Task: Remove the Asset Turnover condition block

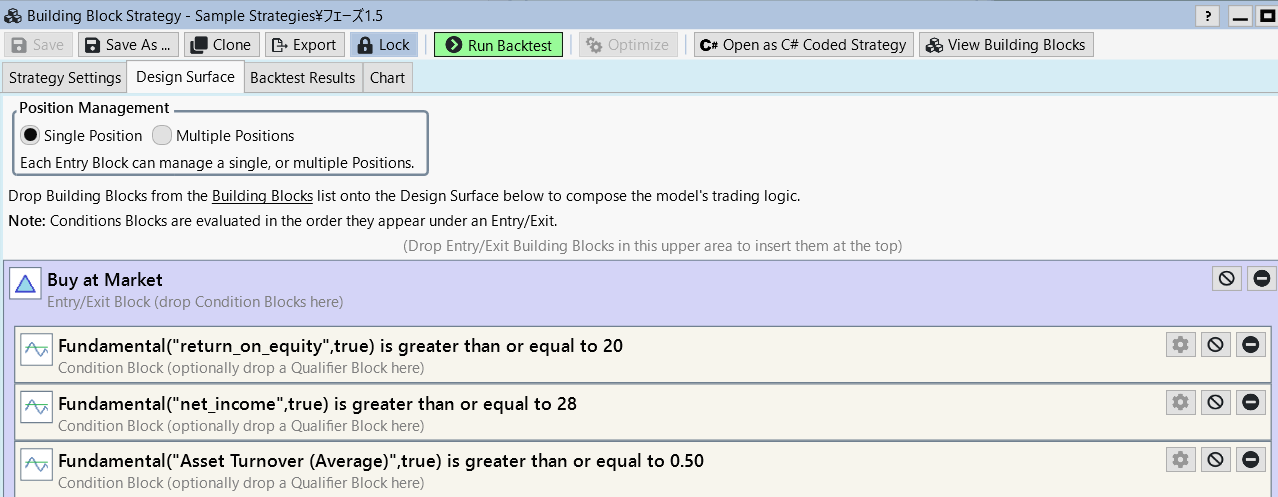Action: tap(1250, 460)
